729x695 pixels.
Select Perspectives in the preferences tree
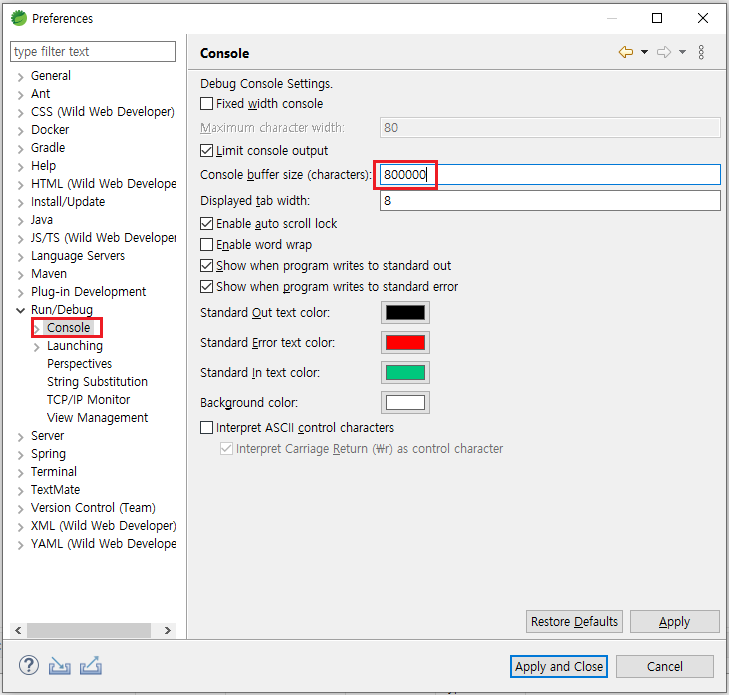point(79,364)
